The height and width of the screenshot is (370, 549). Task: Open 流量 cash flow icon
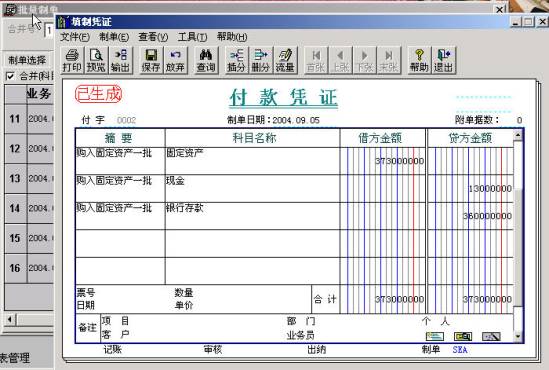pos(285,61)
